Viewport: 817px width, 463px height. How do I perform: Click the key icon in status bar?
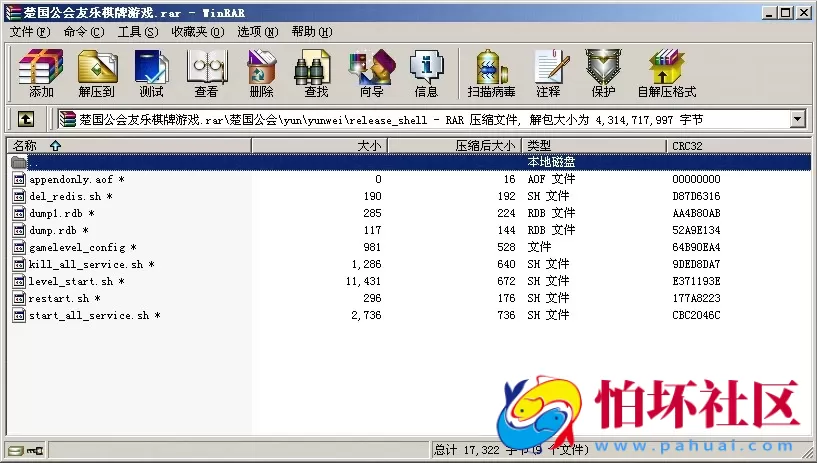tap(35, 450)
